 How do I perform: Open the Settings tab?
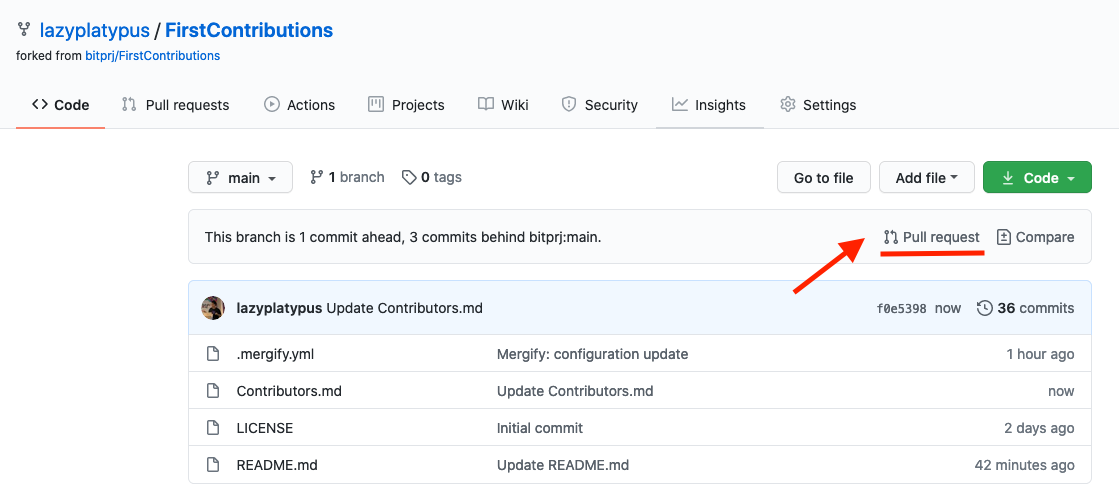[x=818, y=105]
